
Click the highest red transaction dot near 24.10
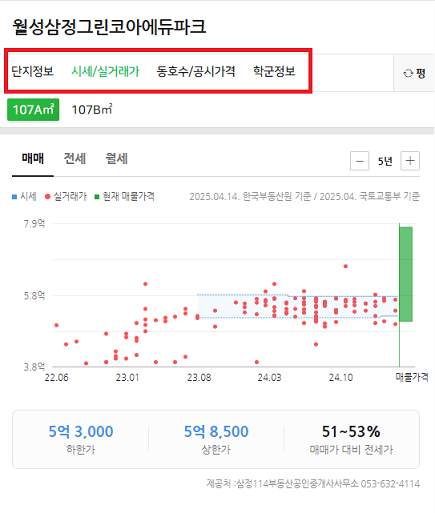coord(346,266)
